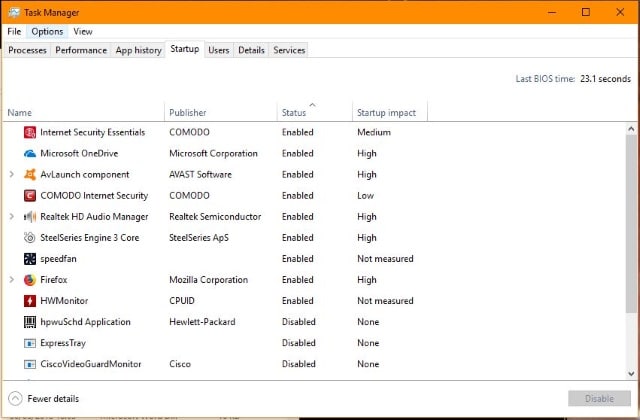Click the ExpressTray icon
The image size is (640, 420).
coord(30,343)
